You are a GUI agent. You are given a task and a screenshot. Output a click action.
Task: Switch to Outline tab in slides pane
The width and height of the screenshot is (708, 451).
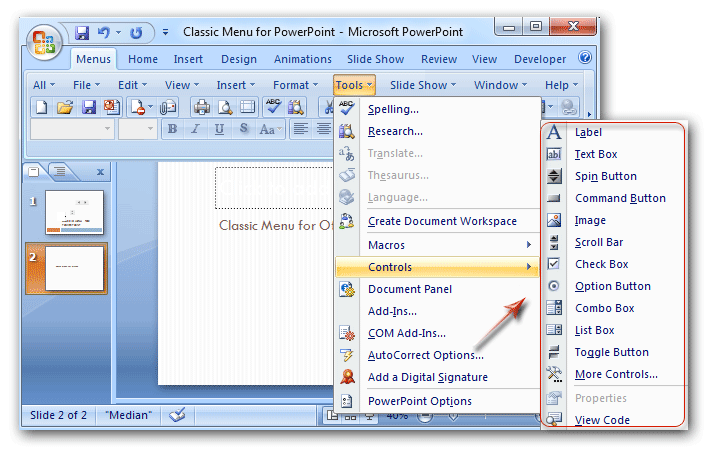[x=60, y=171]
